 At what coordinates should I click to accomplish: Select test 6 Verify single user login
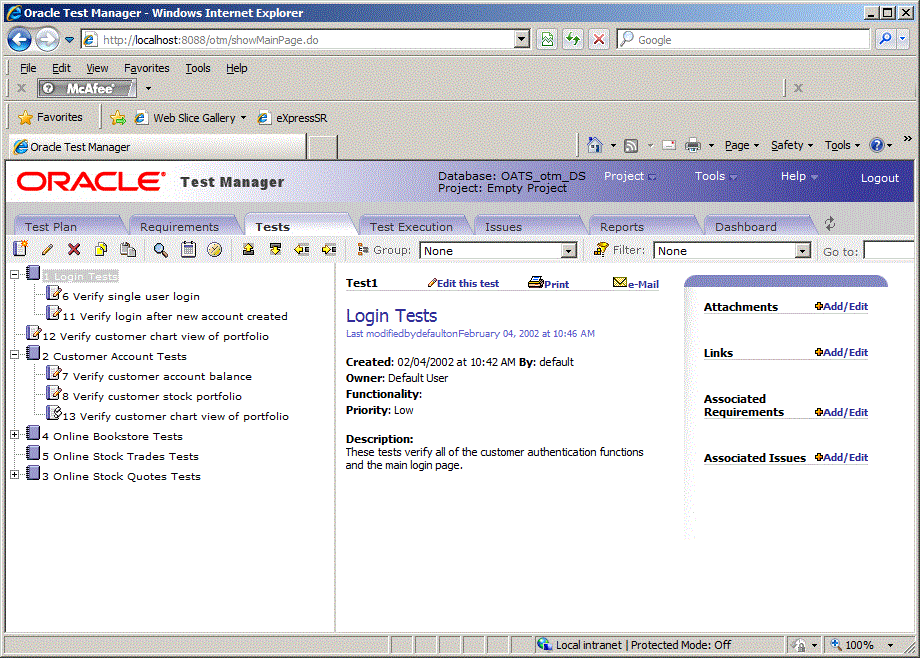(131, 296)
